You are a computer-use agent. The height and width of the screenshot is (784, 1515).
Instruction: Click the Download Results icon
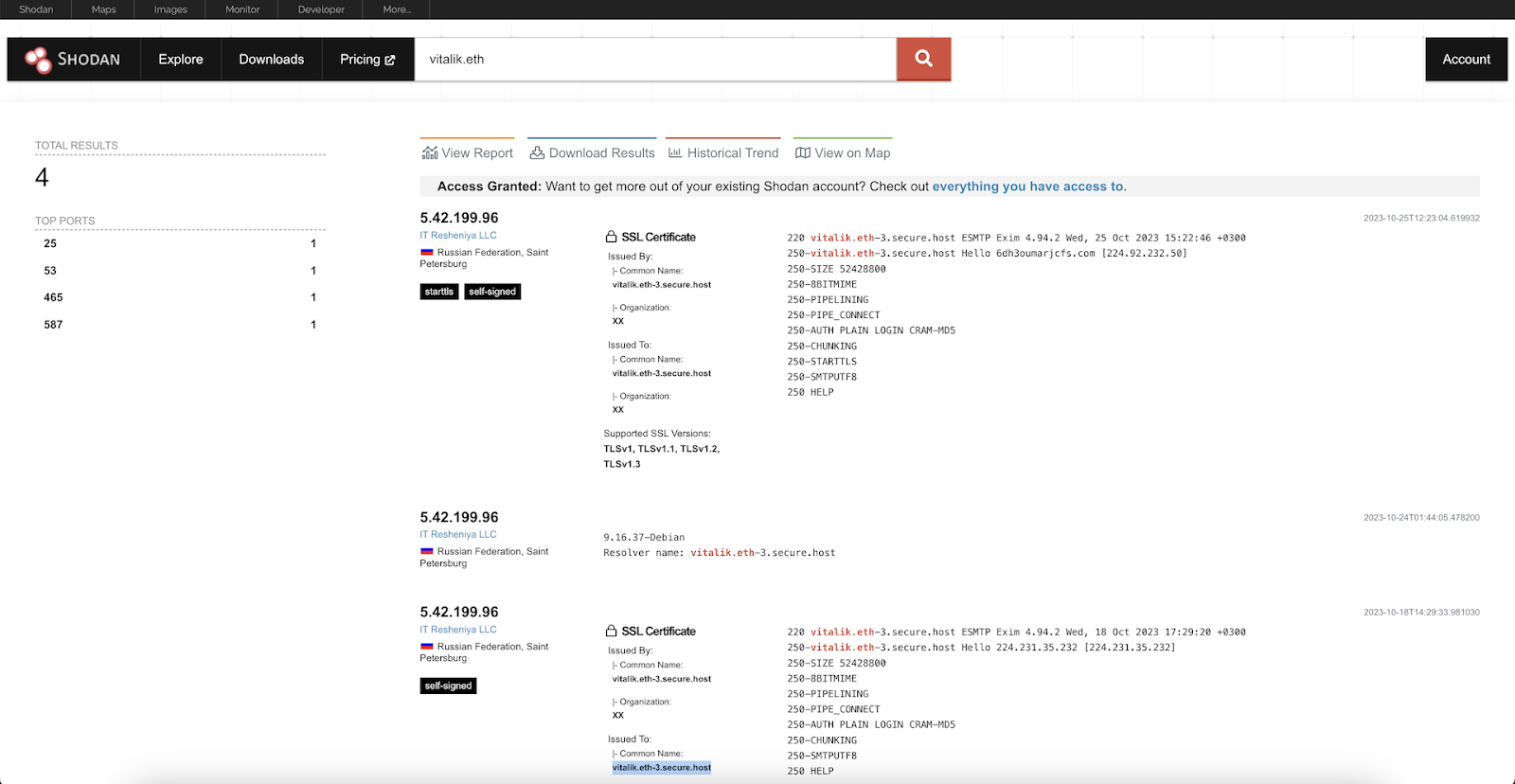pyautogui.click(x=537, y=152)
